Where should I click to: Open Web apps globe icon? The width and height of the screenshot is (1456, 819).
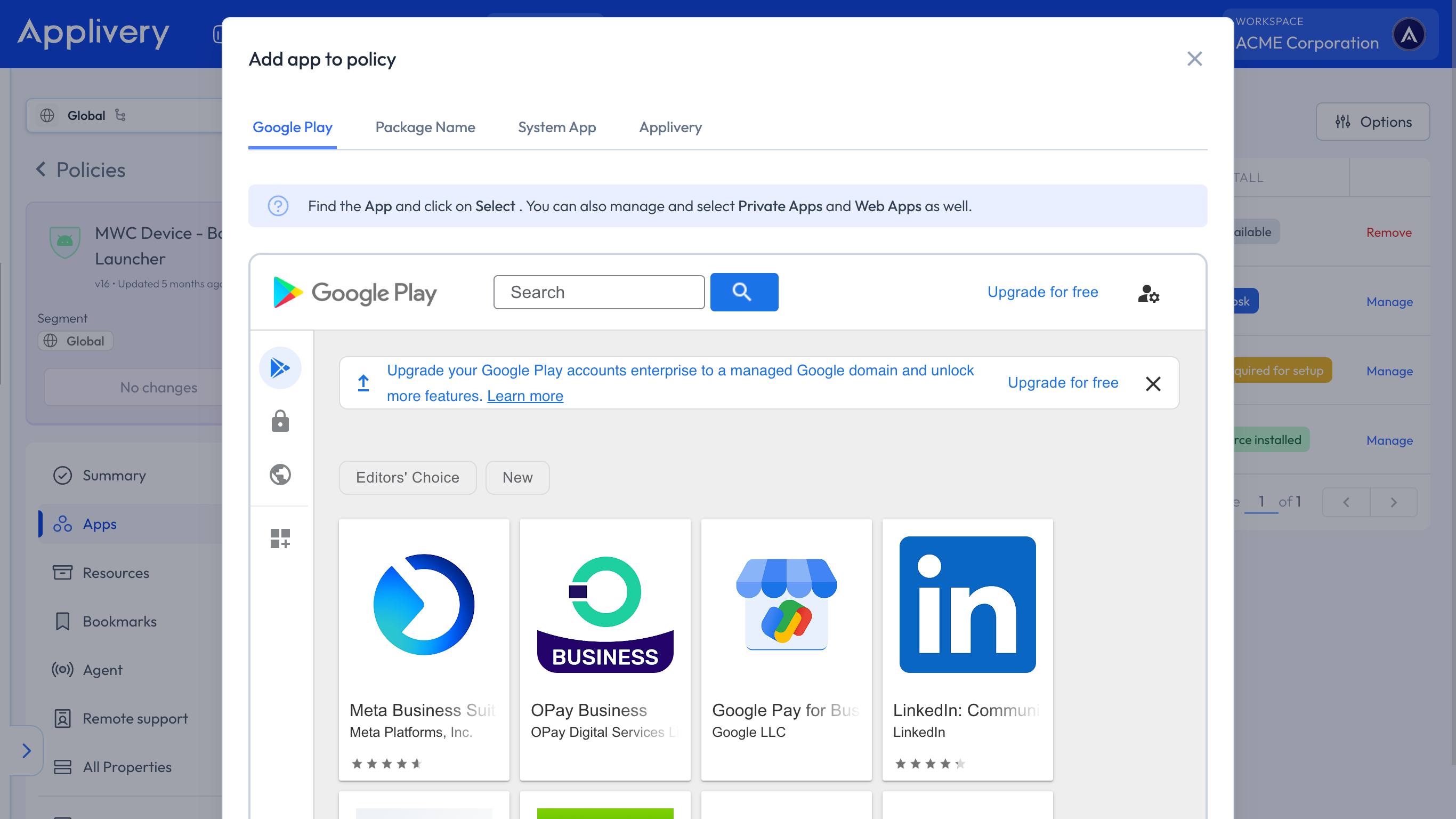[280, 474]
